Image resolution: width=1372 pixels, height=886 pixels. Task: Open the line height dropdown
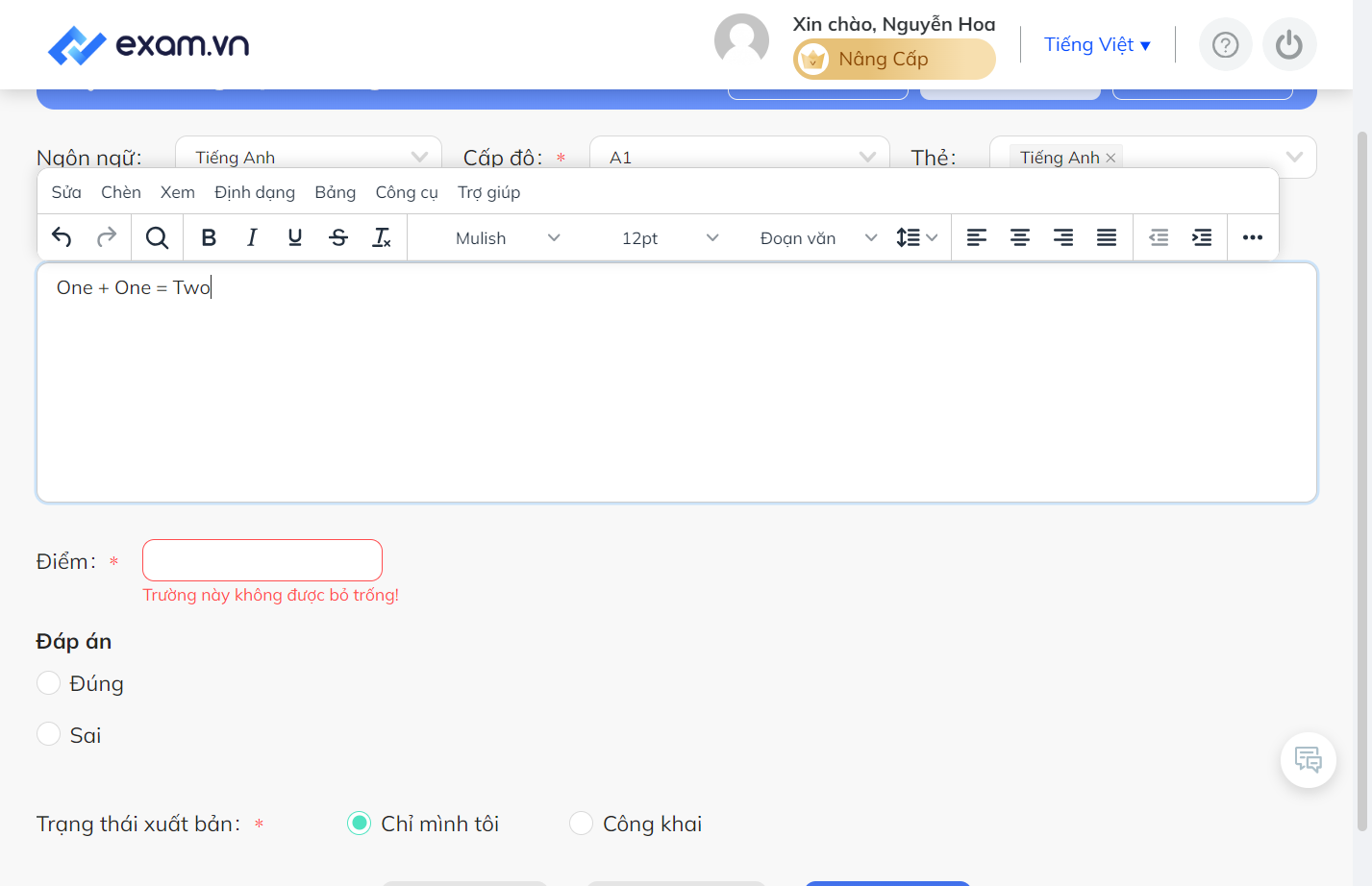click(x=916, y=237)
